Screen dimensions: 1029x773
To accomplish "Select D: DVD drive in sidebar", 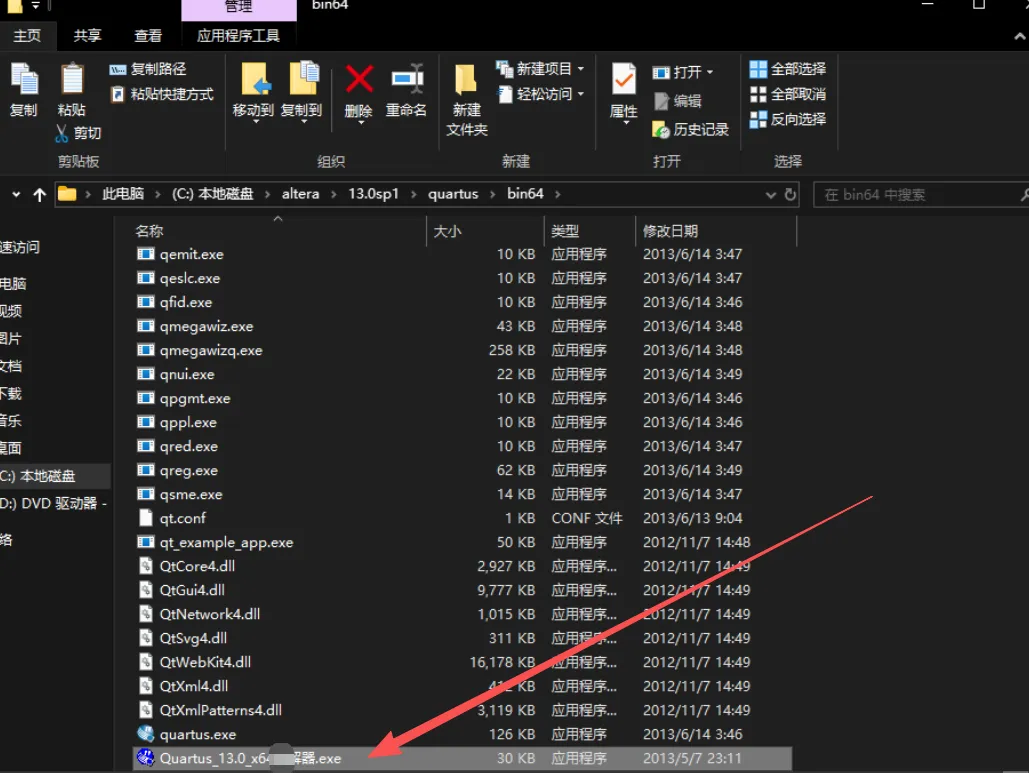I will pos(55,503).
